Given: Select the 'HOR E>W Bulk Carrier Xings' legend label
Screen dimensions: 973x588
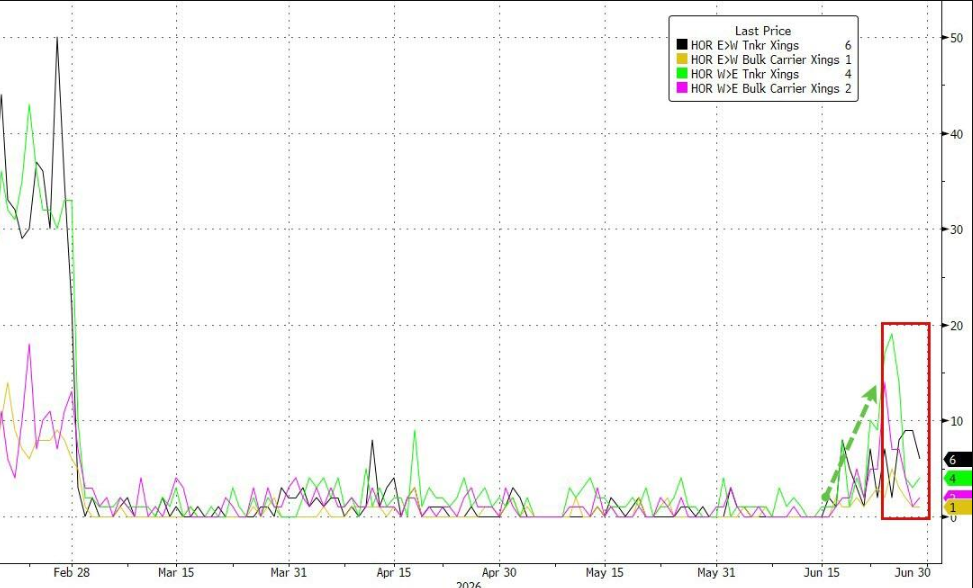Looking at the screenshot, I should click(x=764, y=60).
